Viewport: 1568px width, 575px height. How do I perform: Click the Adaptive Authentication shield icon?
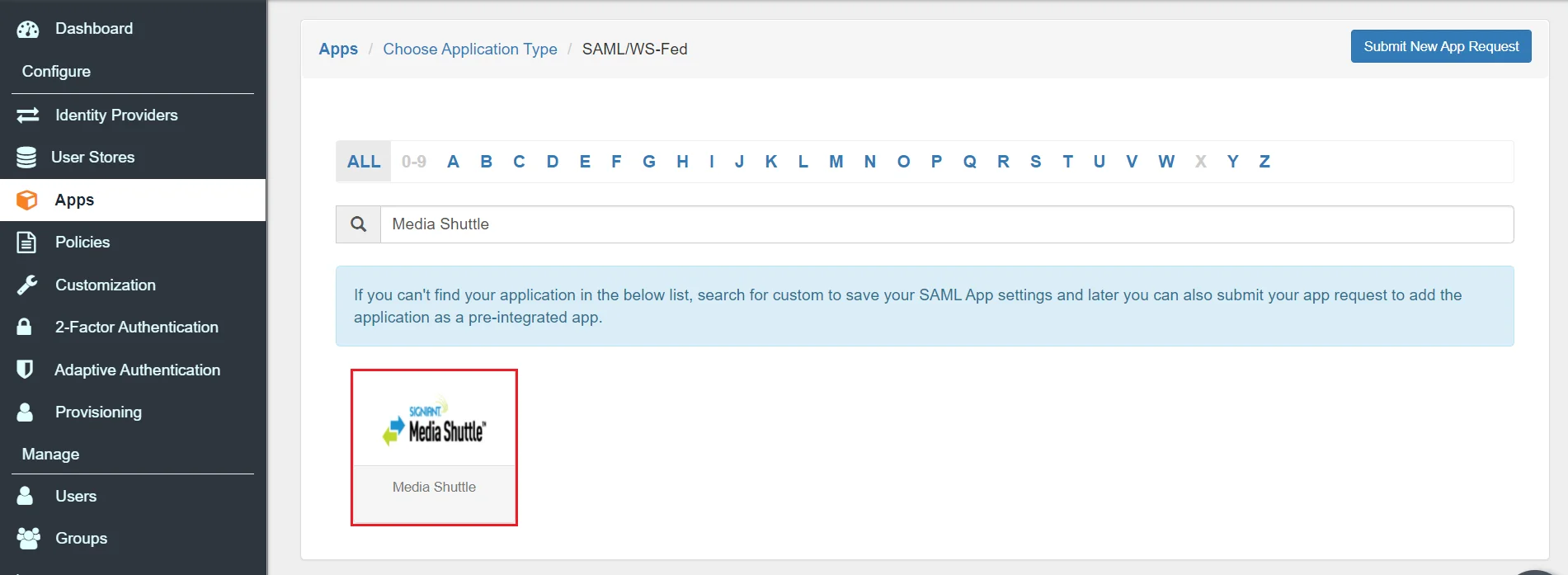26,370
